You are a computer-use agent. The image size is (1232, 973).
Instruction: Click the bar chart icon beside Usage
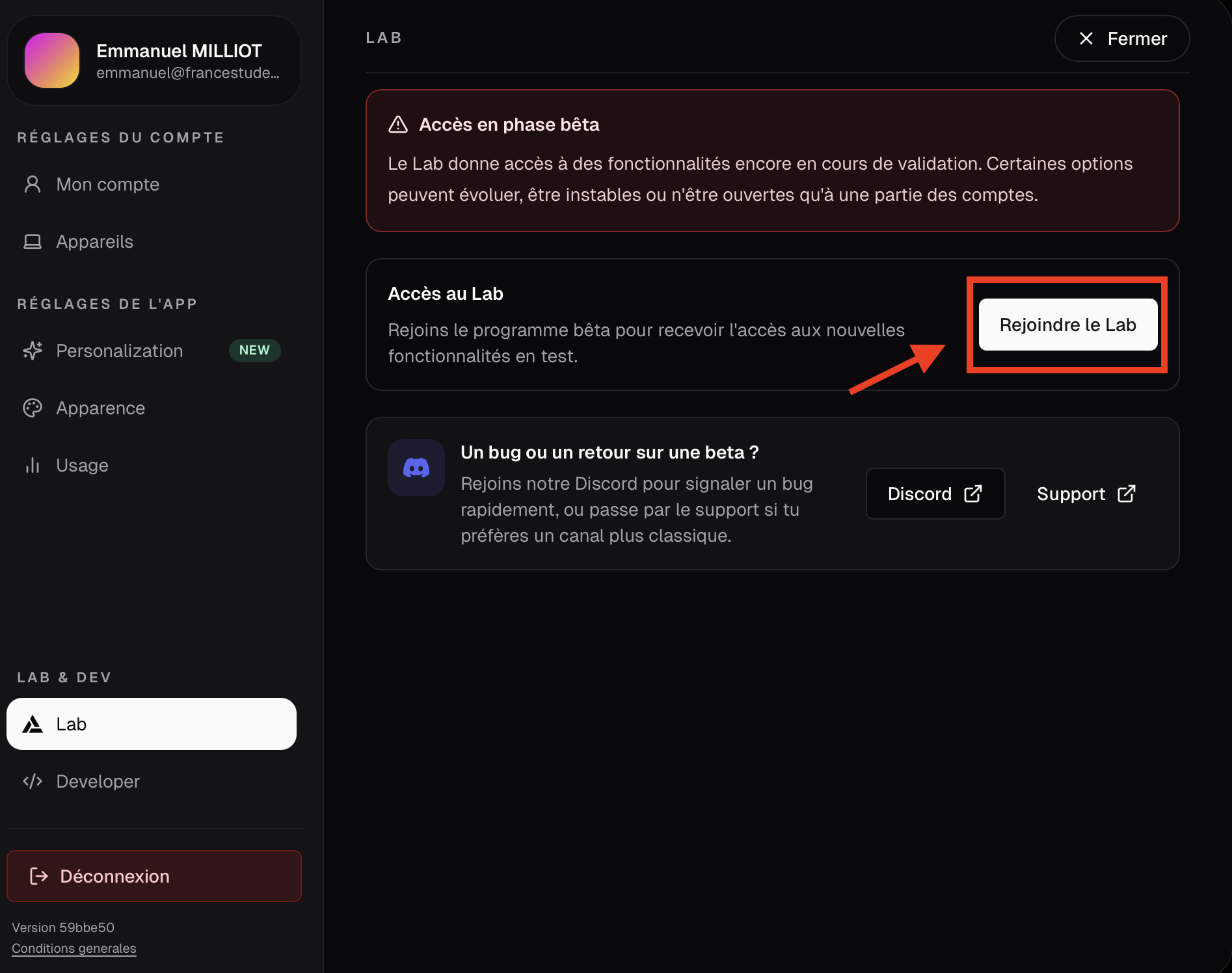[32, 465]
